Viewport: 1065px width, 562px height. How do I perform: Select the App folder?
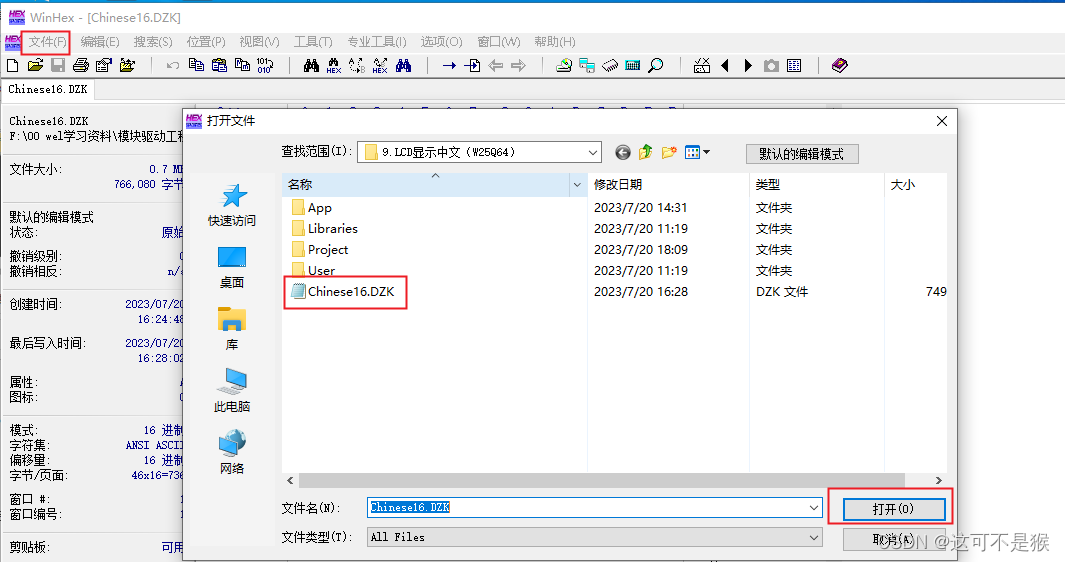coord(312,208)
